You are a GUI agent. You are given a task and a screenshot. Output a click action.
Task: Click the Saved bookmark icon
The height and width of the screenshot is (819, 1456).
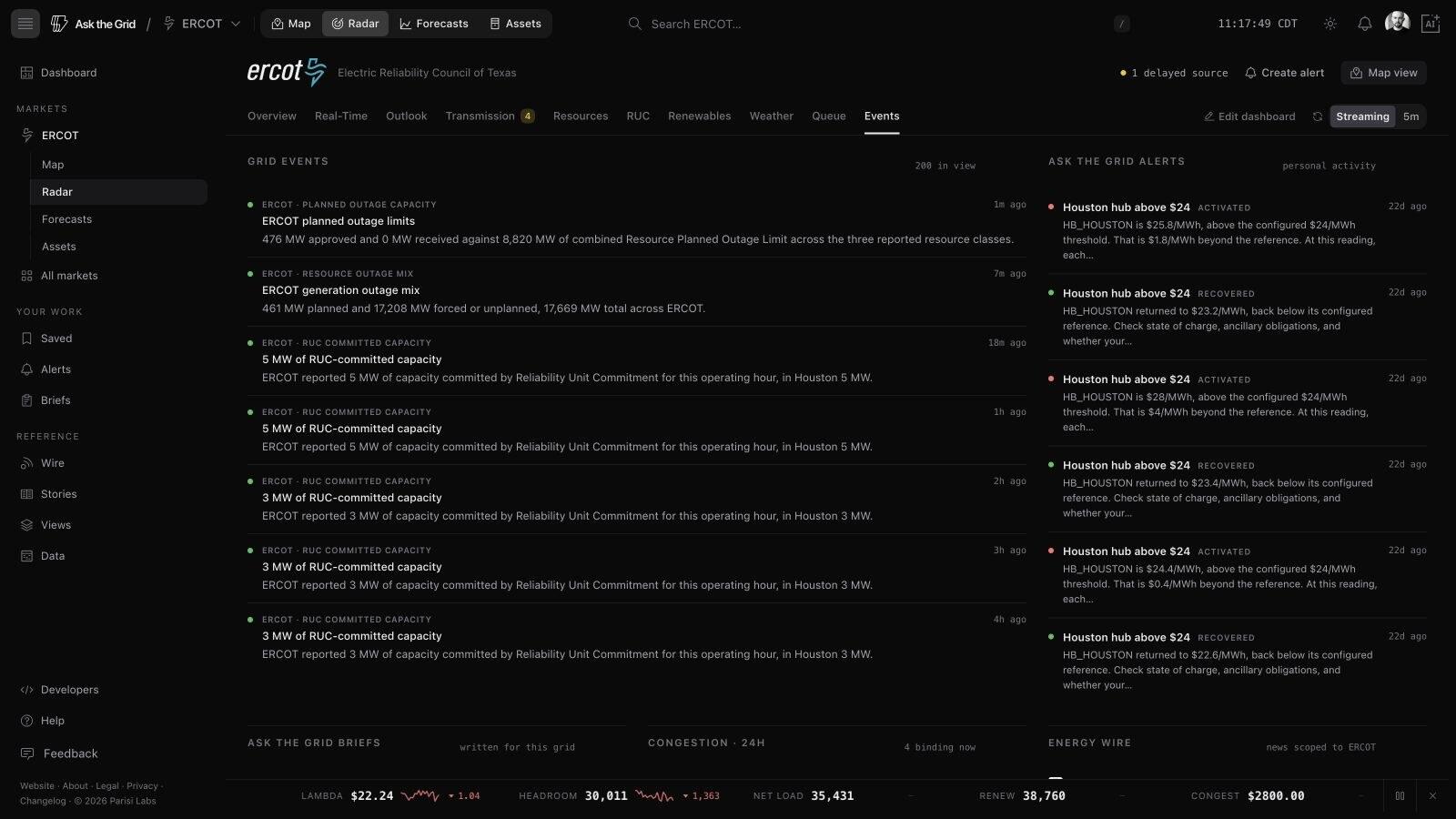(26, 339)
